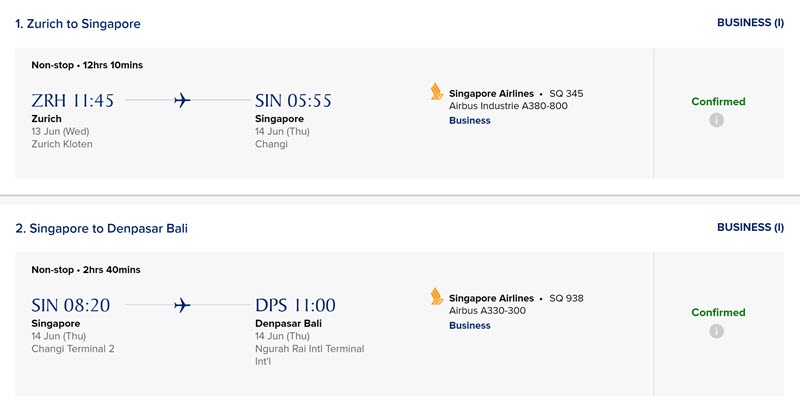
Task: Click the first flight's Confirmed status text
Action: (718, 101)
